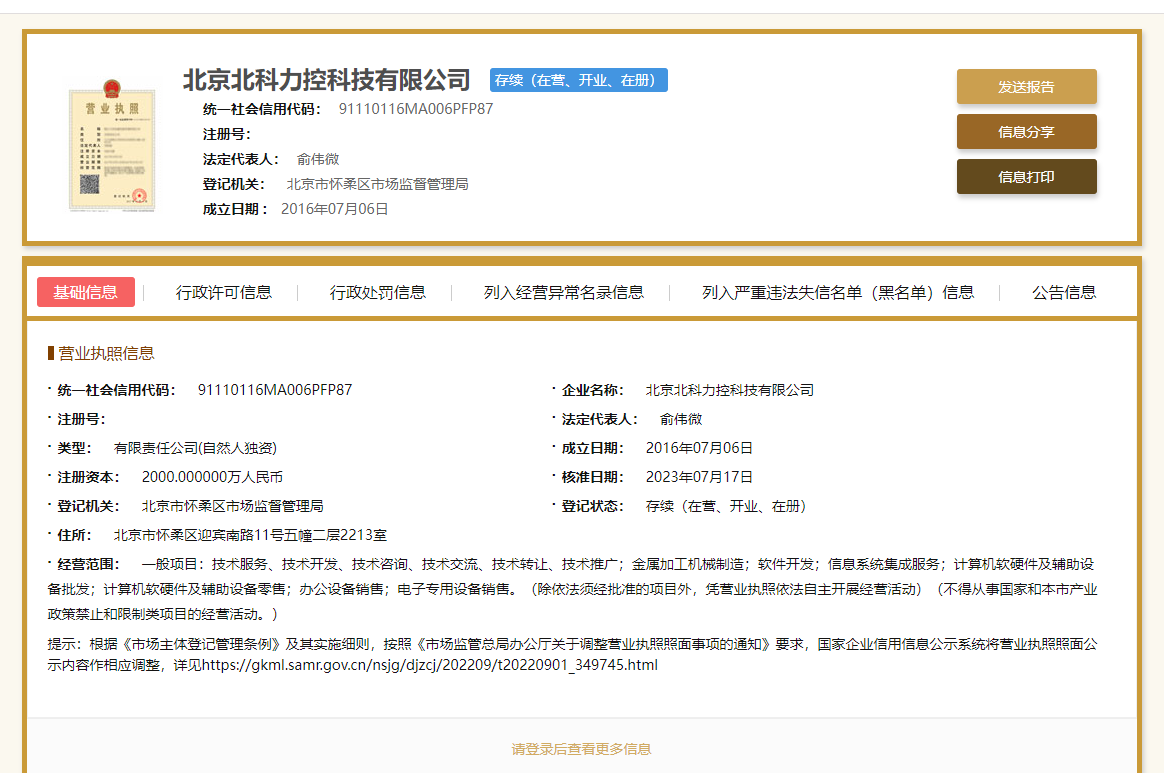
Task: Open 列入严重违法失信名单（黑名单）信息 tab
Action: tap(838, 293)
